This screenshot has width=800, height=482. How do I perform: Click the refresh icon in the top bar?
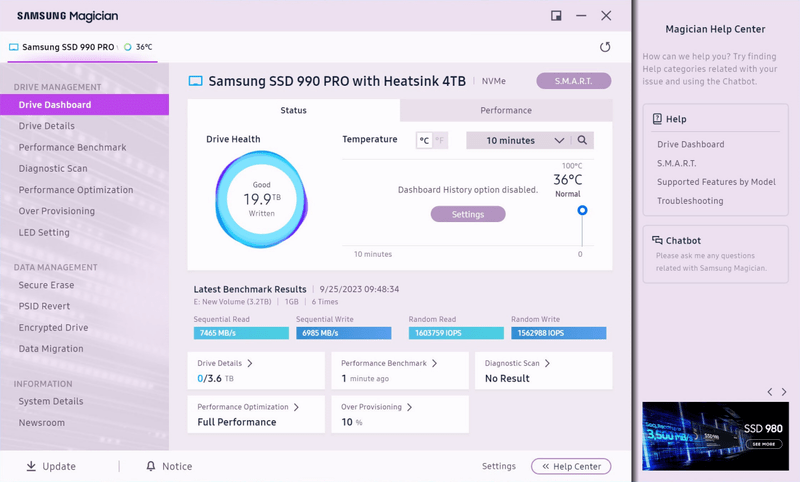click(605, 47)
